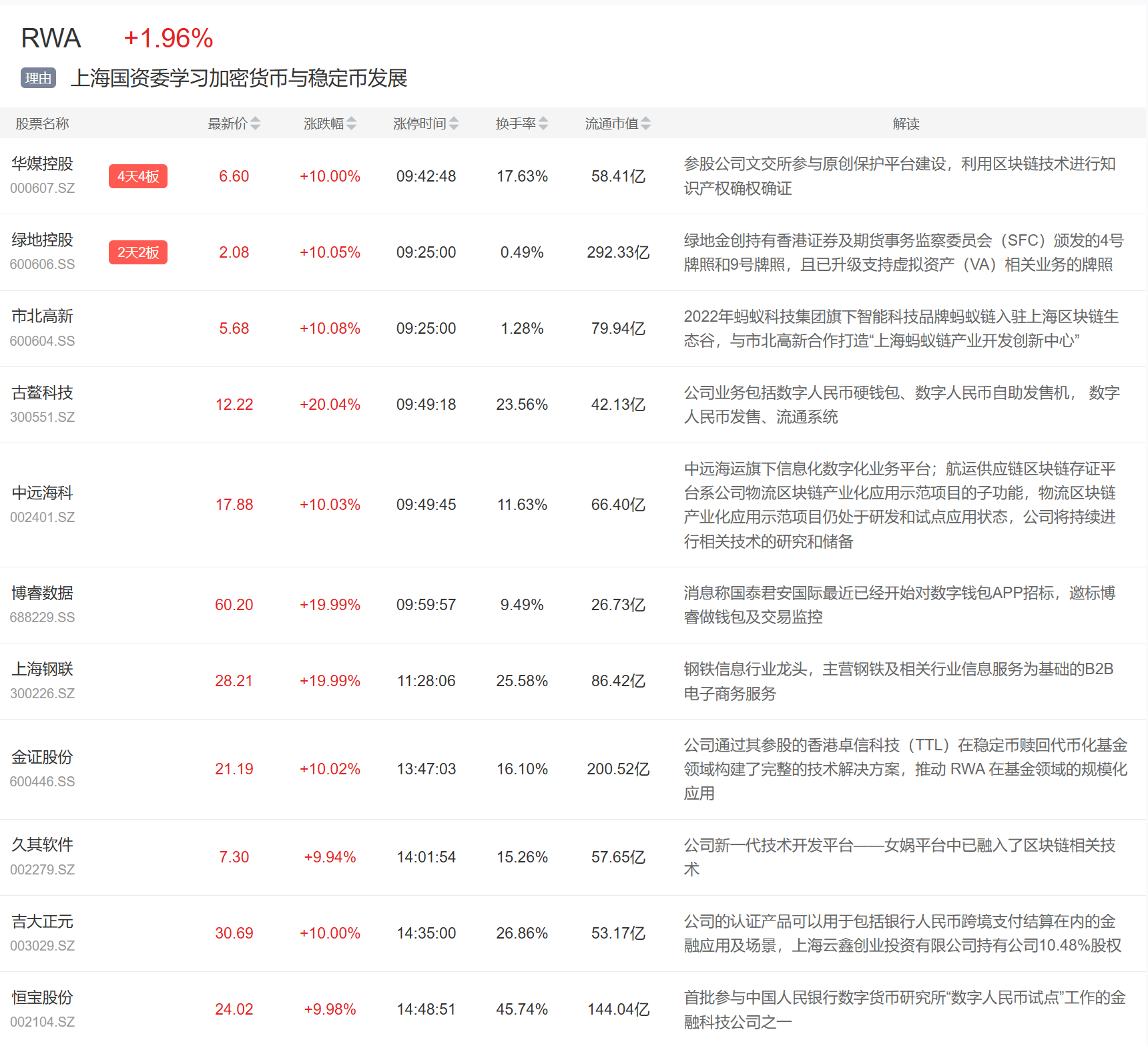1148x1046 pixels.
Task: Click turnover rate 25.58% for 上海钢联
Action: pyautogui.click(x=522, y=681)
